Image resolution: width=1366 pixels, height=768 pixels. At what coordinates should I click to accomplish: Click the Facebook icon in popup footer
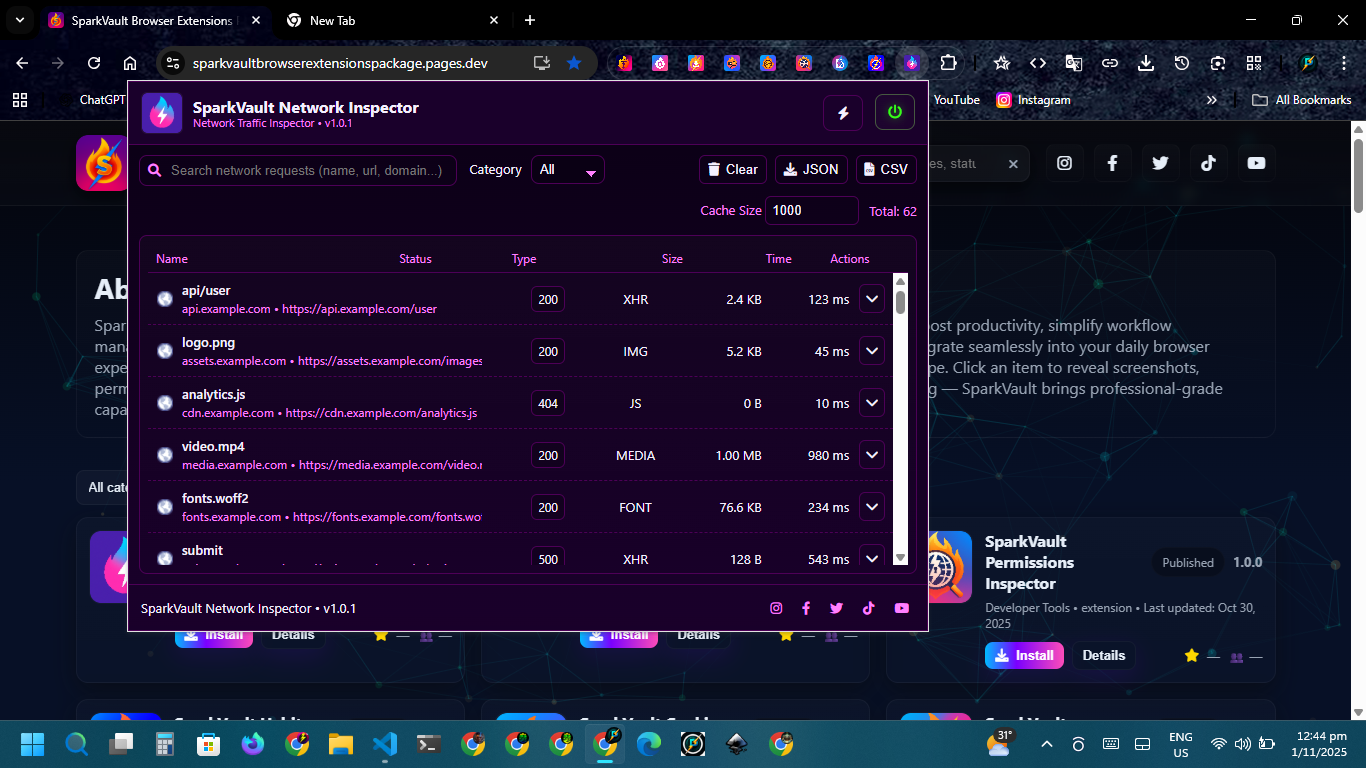tap(806, 608)
